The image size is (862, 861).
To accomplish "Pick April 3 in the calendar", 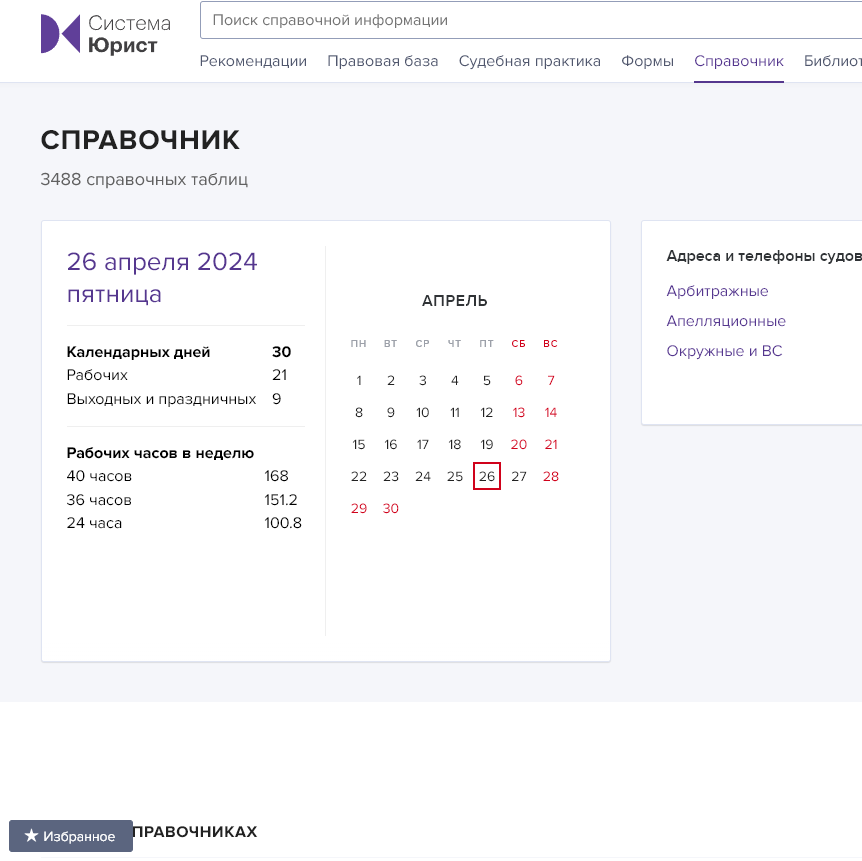I will click(422, 380).
